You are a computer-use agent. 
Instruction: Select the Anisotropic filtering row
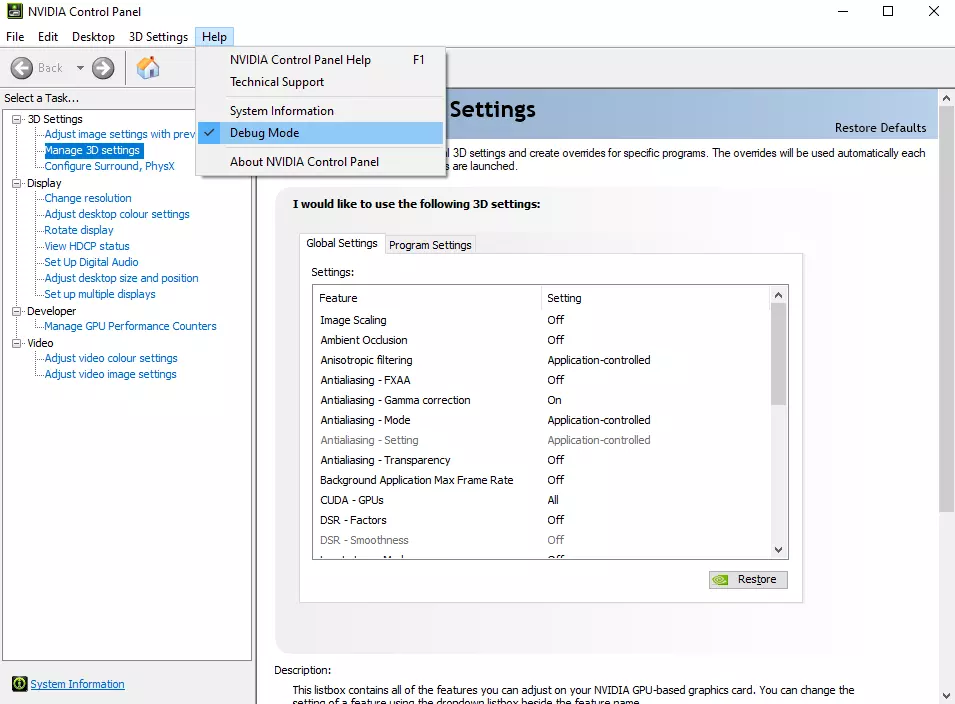coord(541,360)
